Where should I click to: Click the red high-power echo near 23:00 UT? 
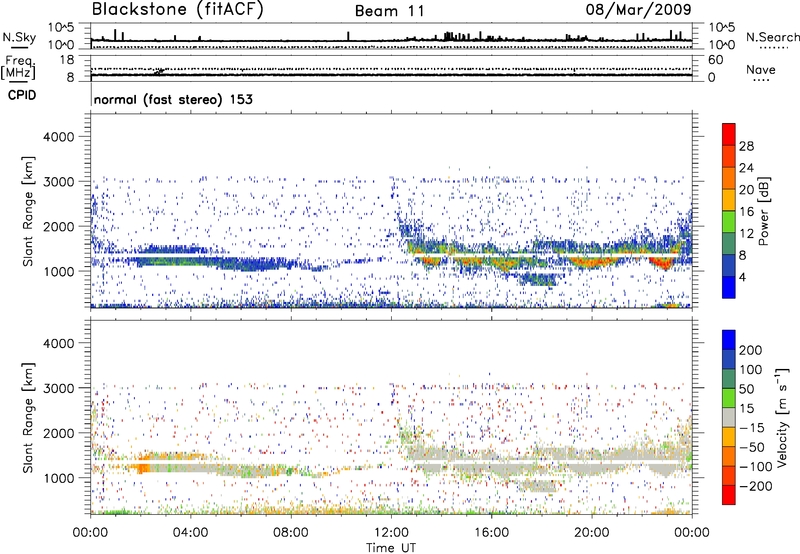click(664, 263)
